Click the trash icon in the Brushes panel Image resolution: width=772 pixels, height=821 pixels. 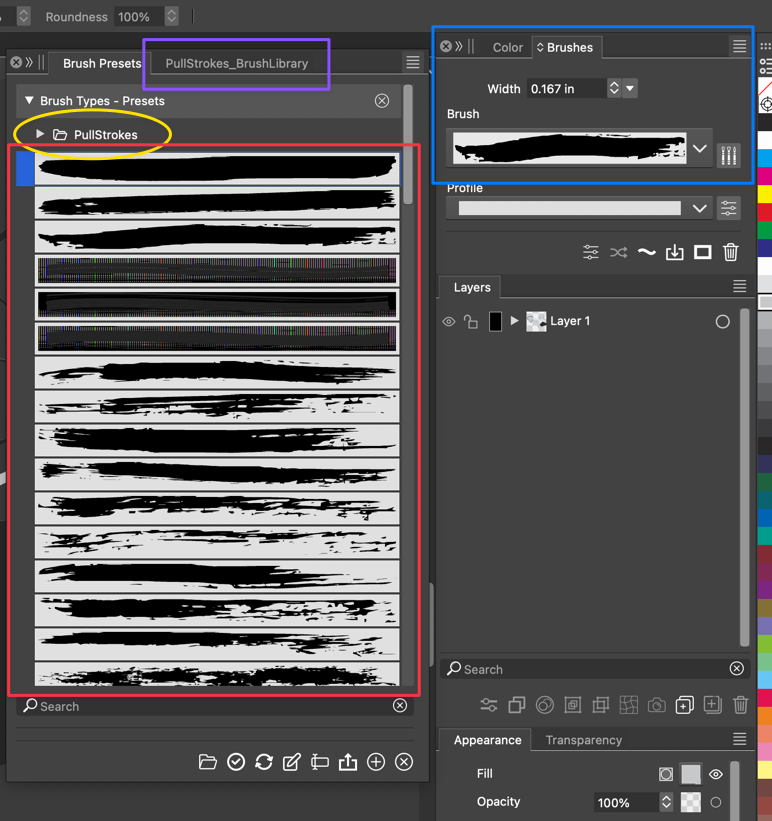pos(731,252)
